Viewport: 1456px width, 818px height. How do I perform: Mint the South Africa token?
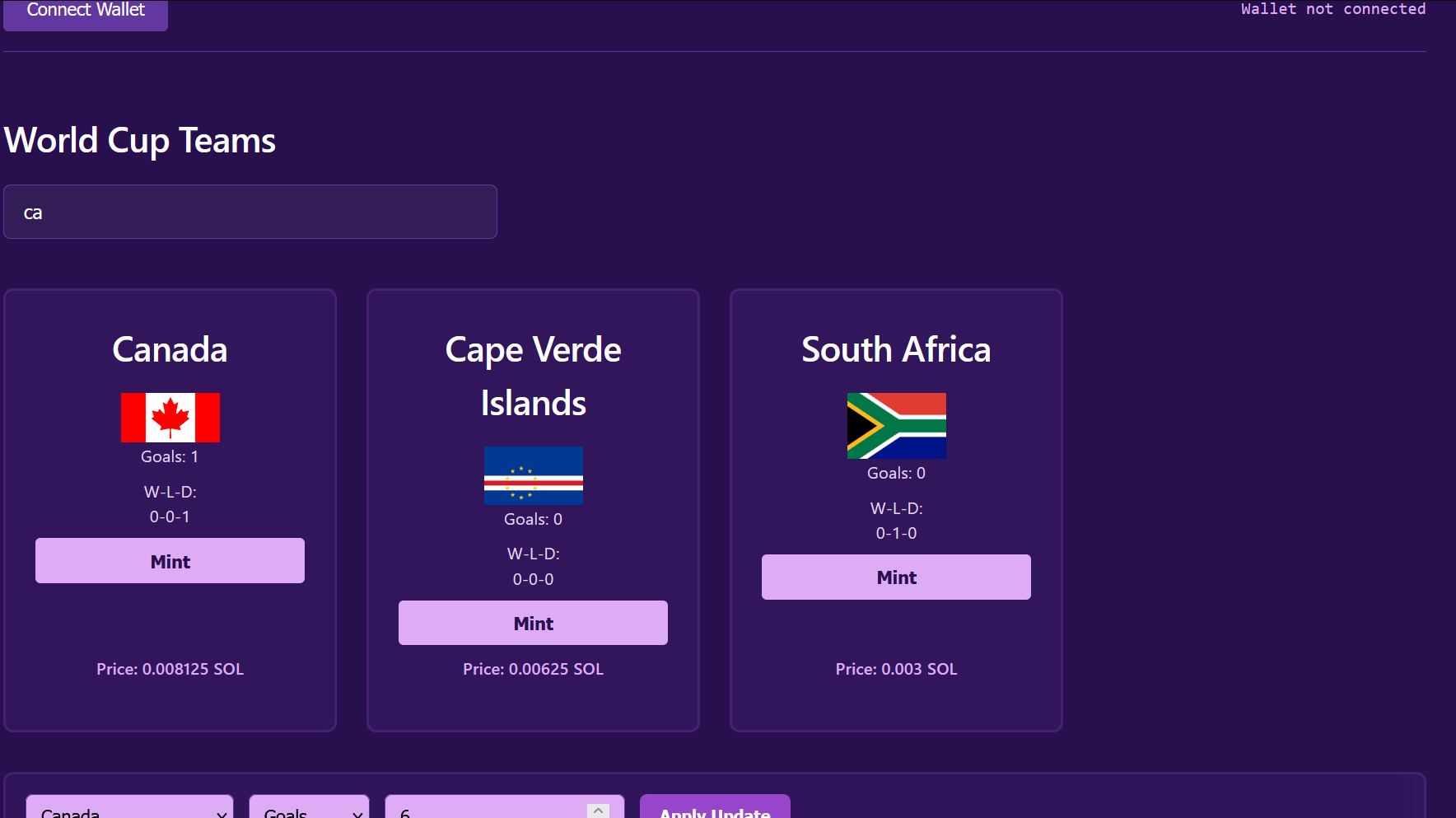[x=896, y=577]
